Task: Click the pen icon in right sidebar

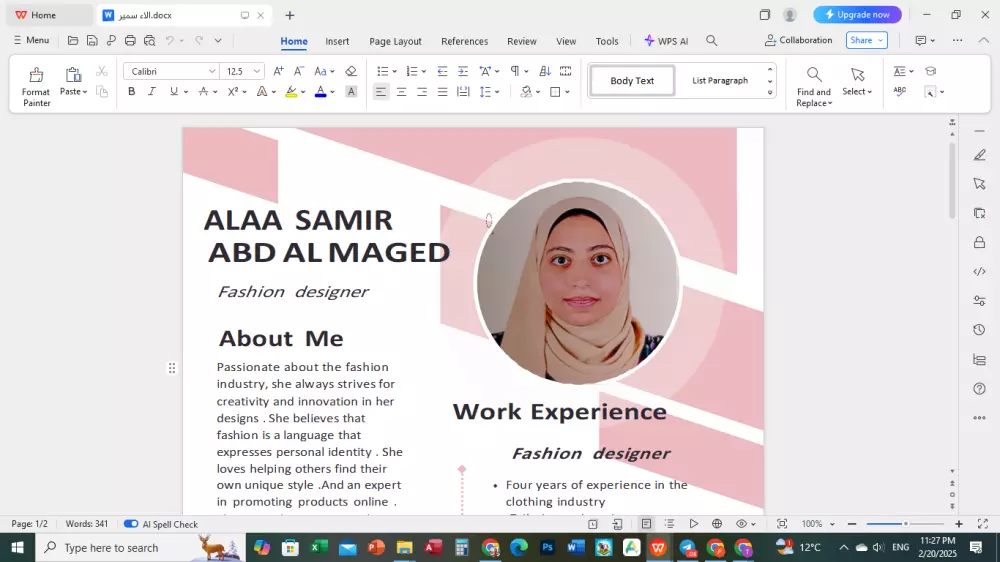Action: pyautogui.click(x=980, y=155)
